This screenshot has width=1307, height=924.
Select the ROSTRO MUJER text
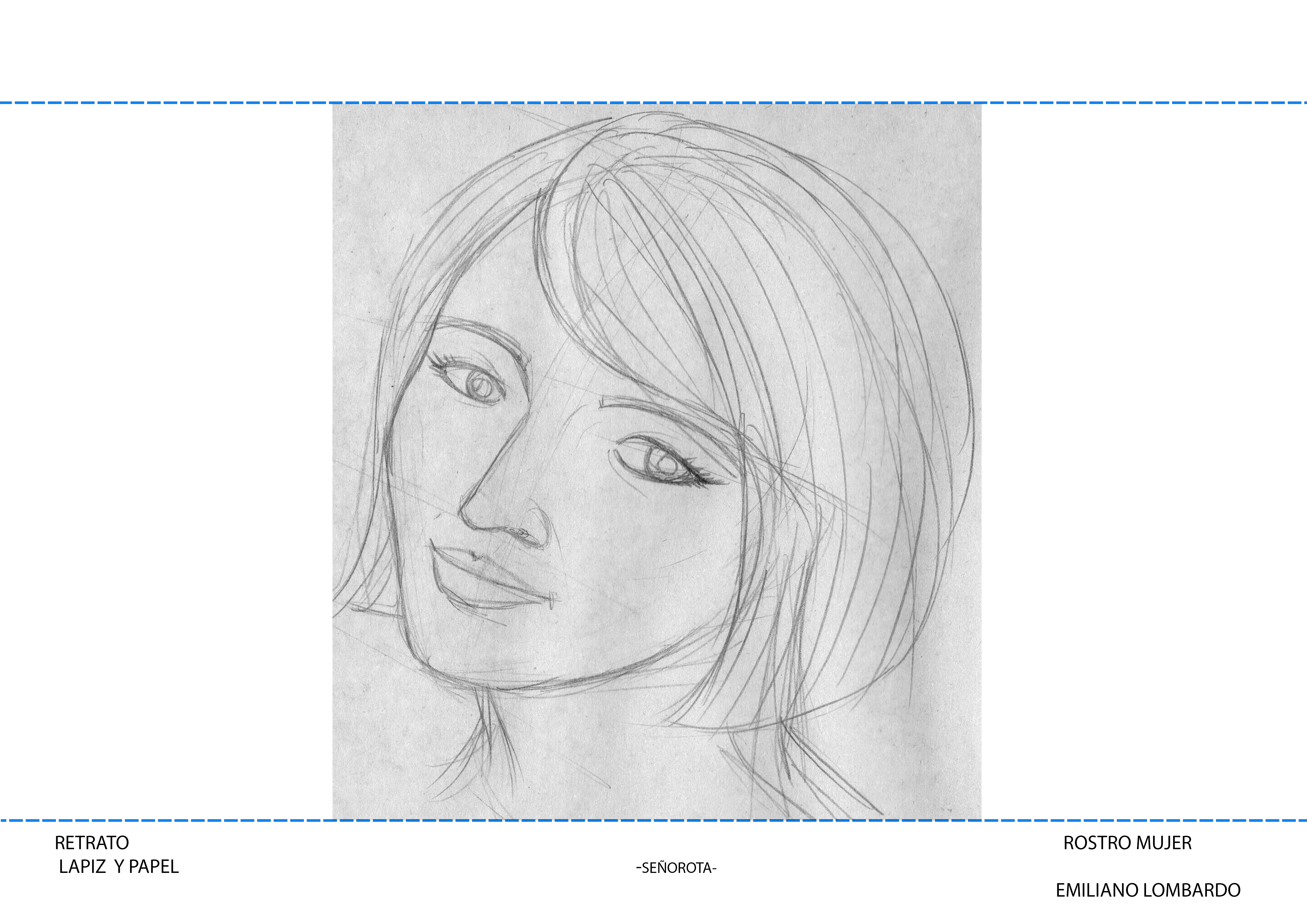click(x=1127, y=843)
